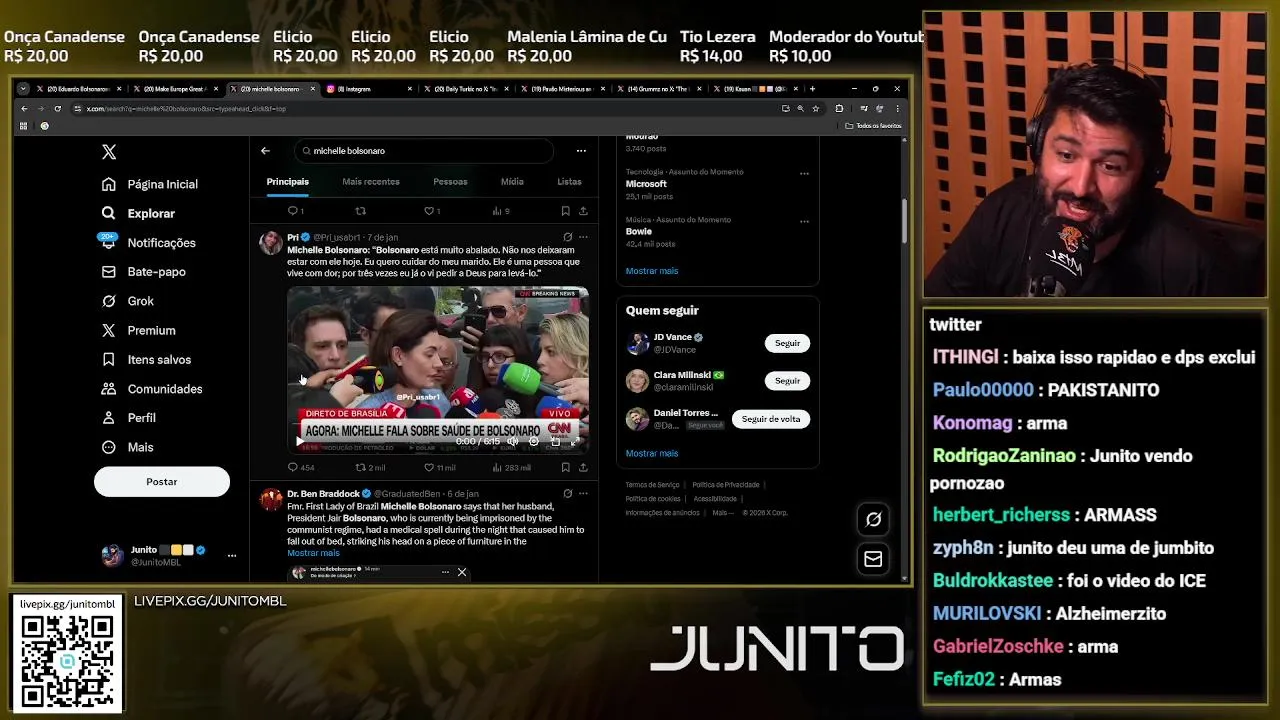This screenshot has width=1280, height=720.
Task: Click Mostrar mais on Braddock's post
Action: point(313,553)
